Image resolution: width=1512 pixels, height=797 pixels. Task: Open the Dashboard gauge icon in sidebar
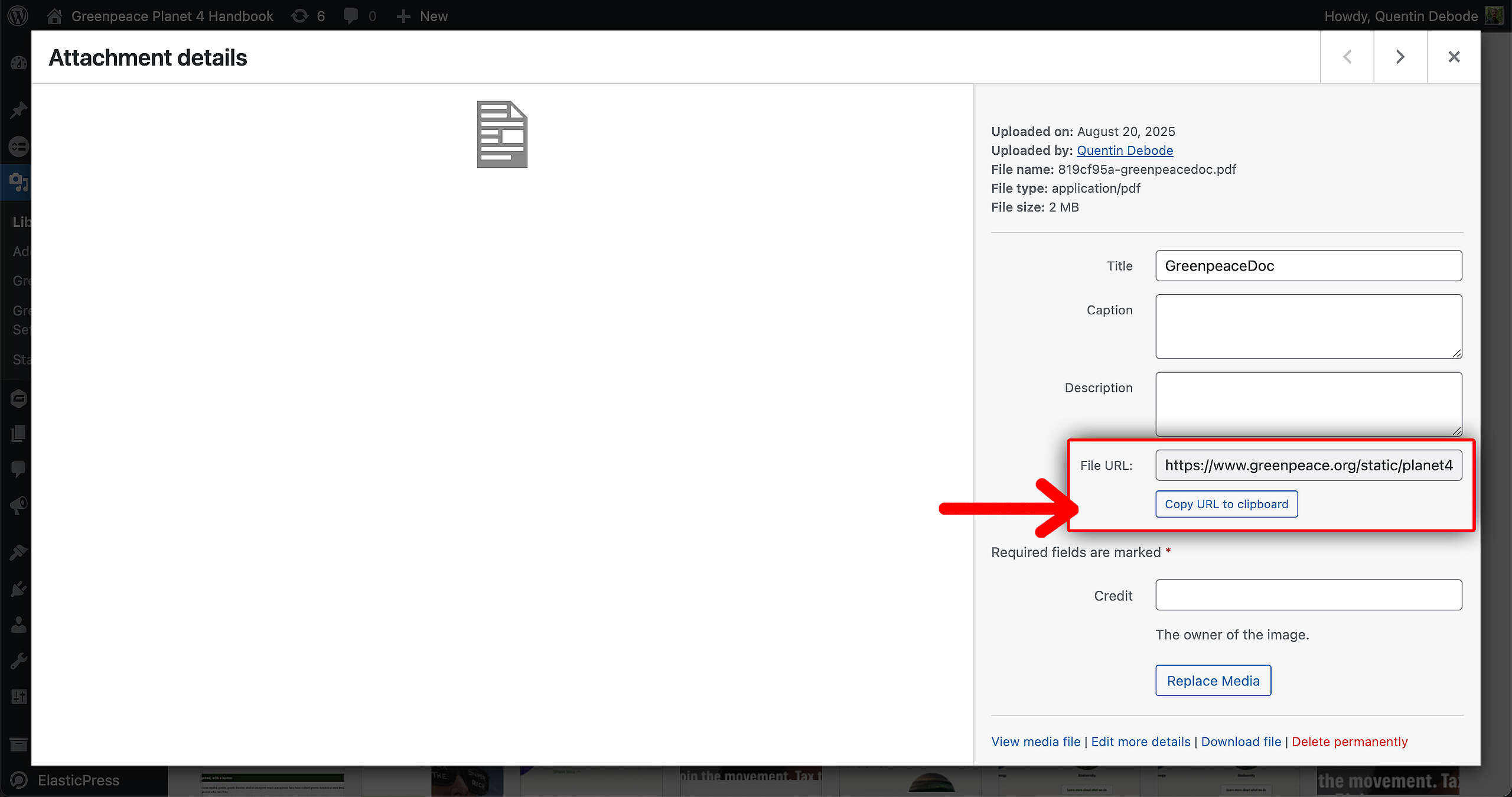(x=18, y=63)
